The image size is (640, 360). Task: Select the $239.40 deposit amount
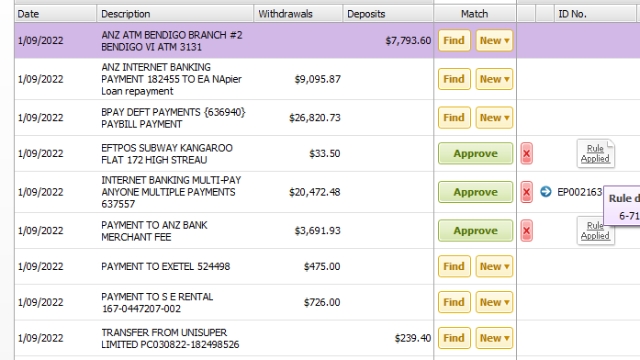click(413, 338)
